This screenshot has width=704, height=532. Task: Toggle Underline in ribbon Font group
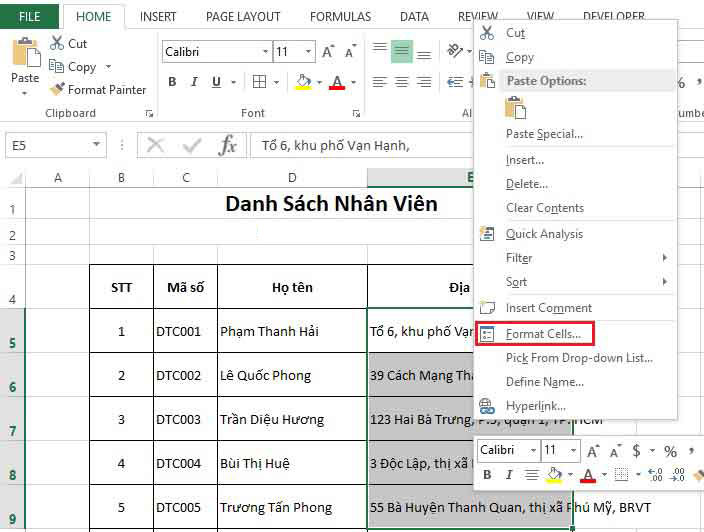tap(216, 82)
